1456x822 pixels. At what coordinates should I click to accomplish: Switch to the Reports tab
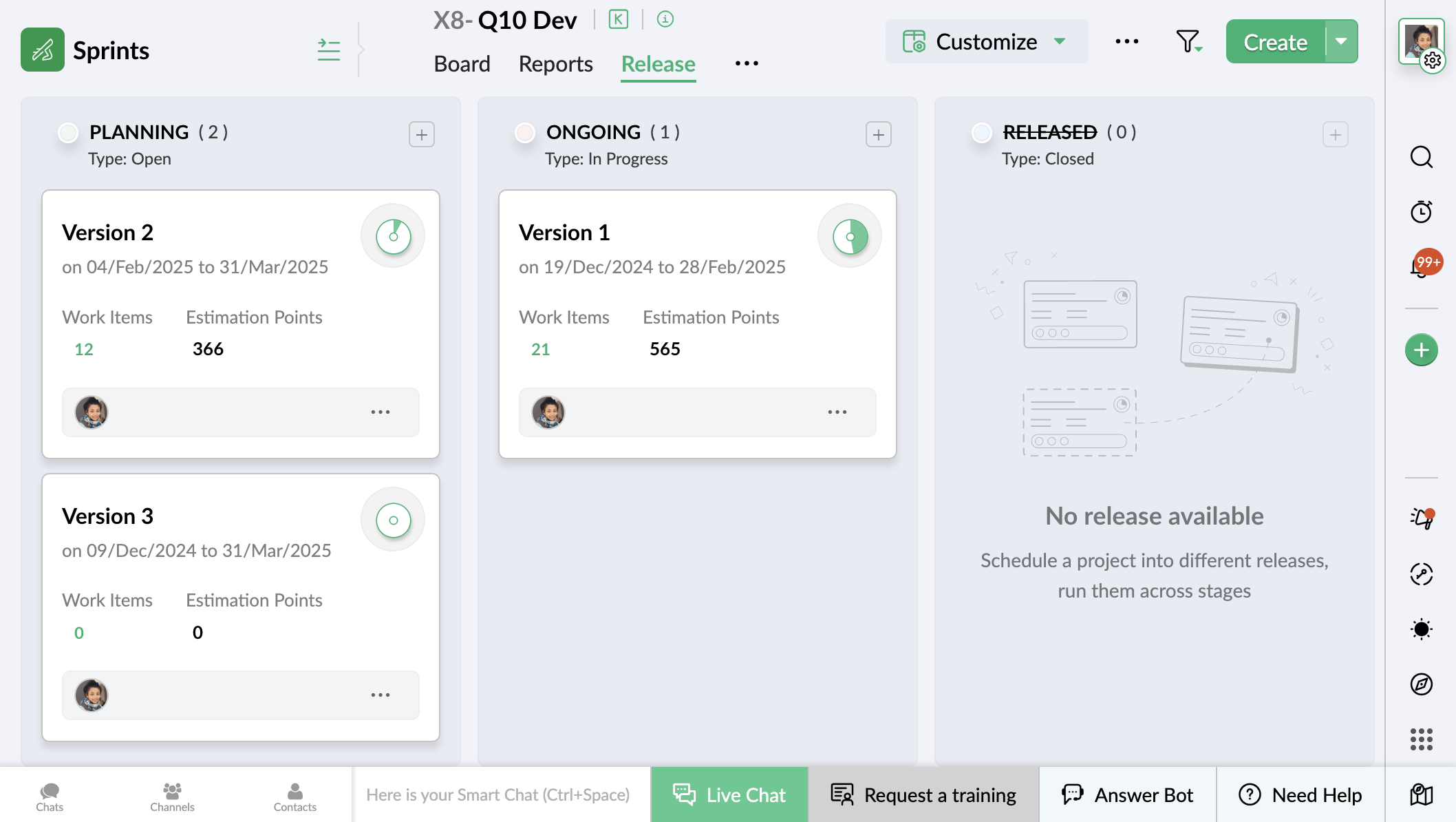point(555,64)
